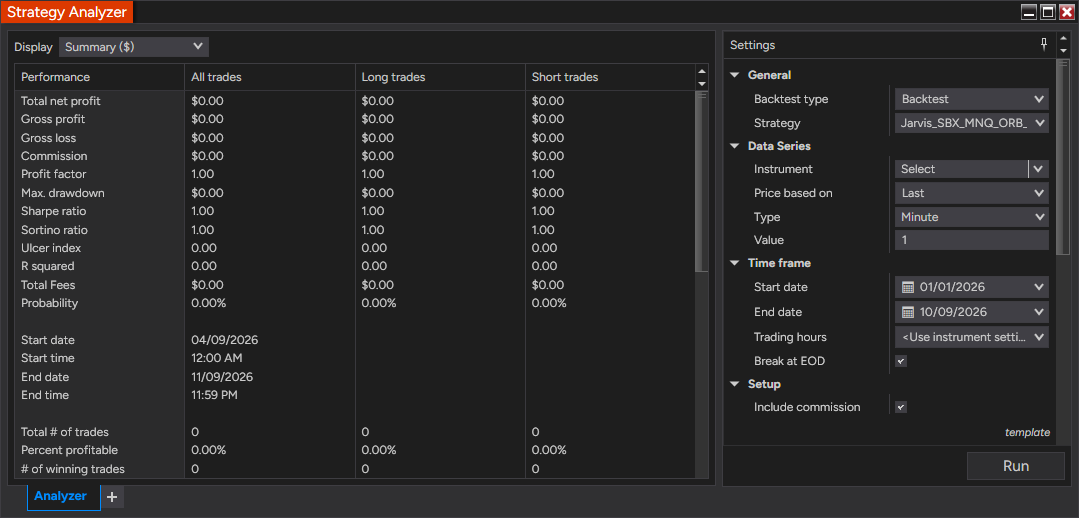1079x518 pixels.
Task: Open Strategy dropdown Jarvis_SBX_MNQ_ORB
Action: click(972, 123)
